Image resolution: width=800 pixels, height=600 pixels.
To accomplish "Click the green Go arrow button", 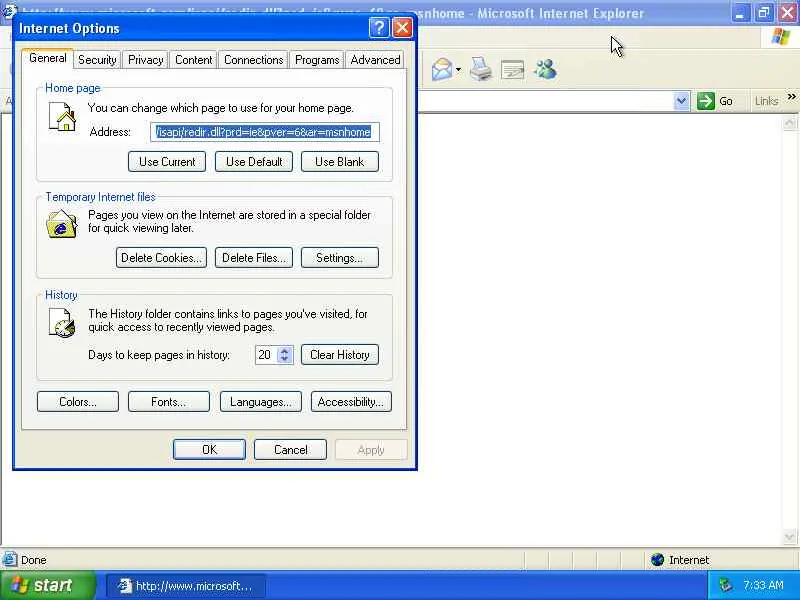I will tap(706, 101).
